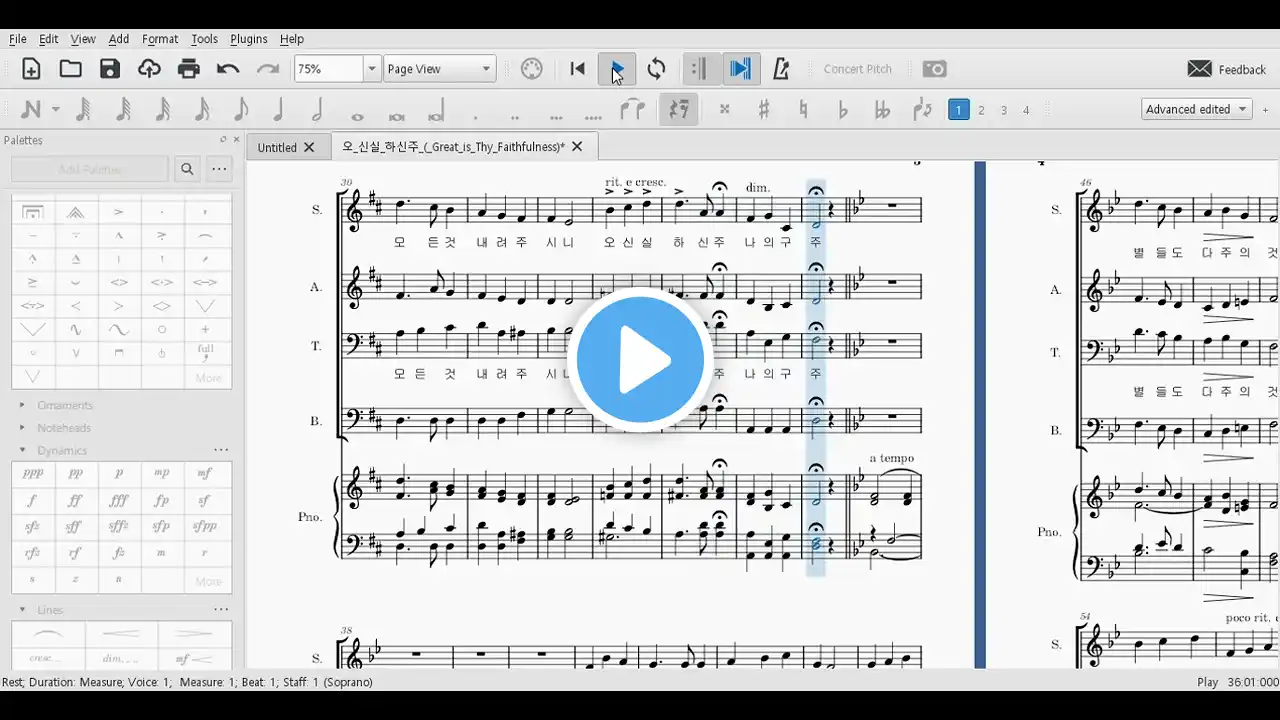This screenshot has height=720, width=1280.
Task: Upload the score to the cloud
Action: click(x=149, y=69)
